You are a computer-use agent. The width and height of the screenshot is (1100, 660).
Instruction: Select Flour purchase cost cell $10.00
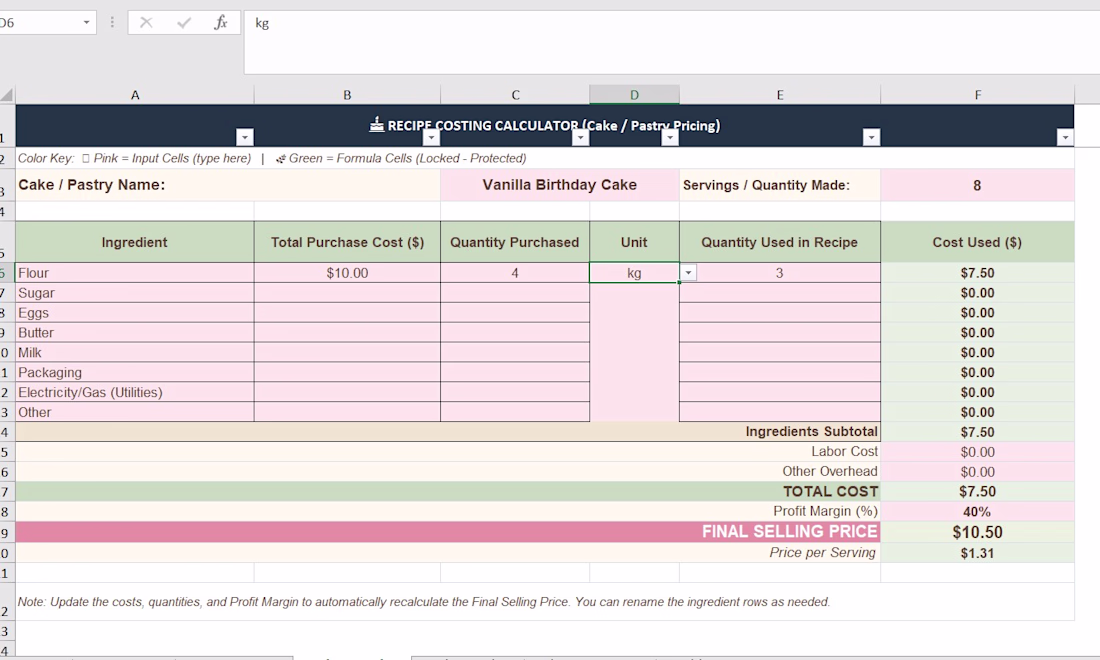347,273
